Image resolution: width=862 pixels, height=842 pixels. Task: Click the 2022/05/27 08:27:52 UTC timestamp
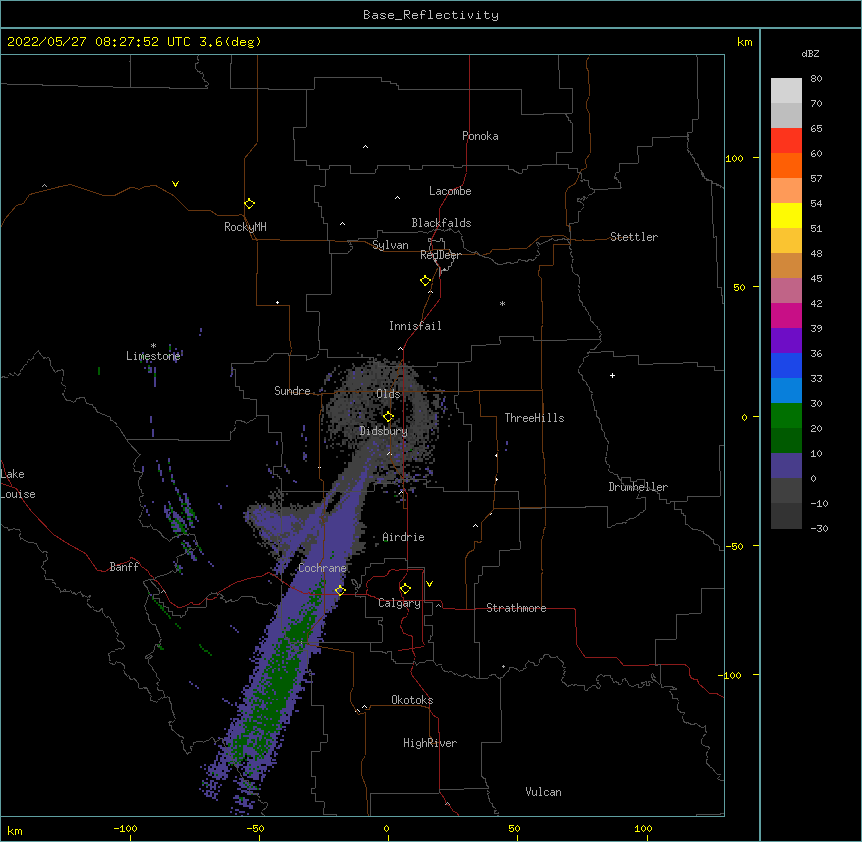click(x=99, y=42)
